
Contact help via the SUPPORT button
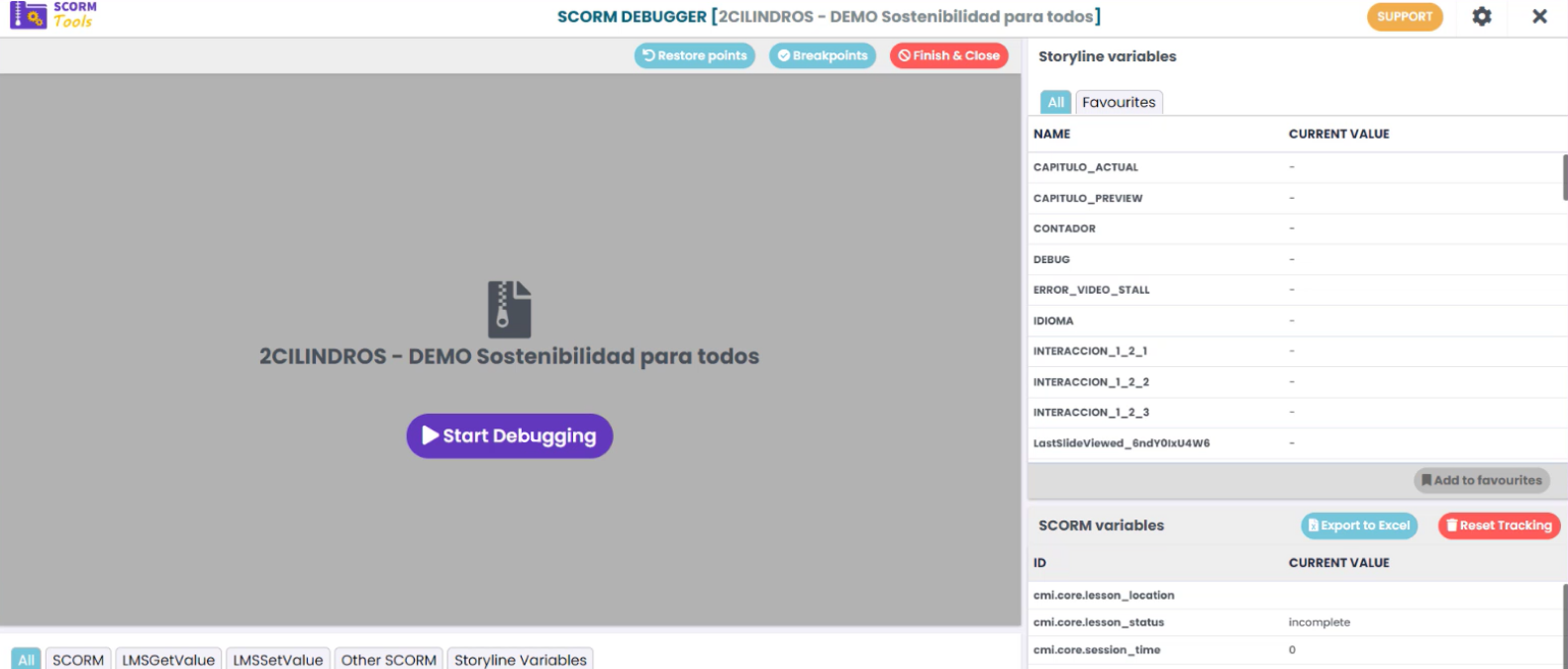[x=1404, y=17]
